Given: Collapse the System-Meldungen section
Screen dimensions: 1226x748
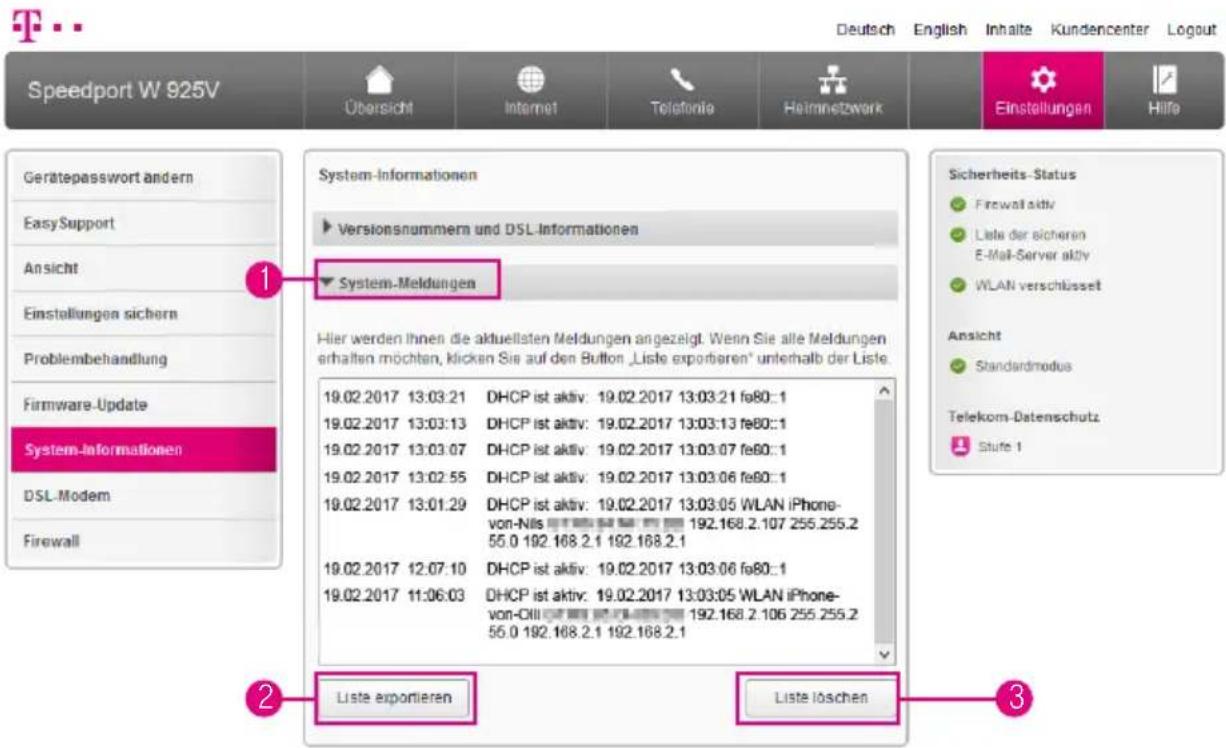Looking at the screenshot, I should coord(605,284).
